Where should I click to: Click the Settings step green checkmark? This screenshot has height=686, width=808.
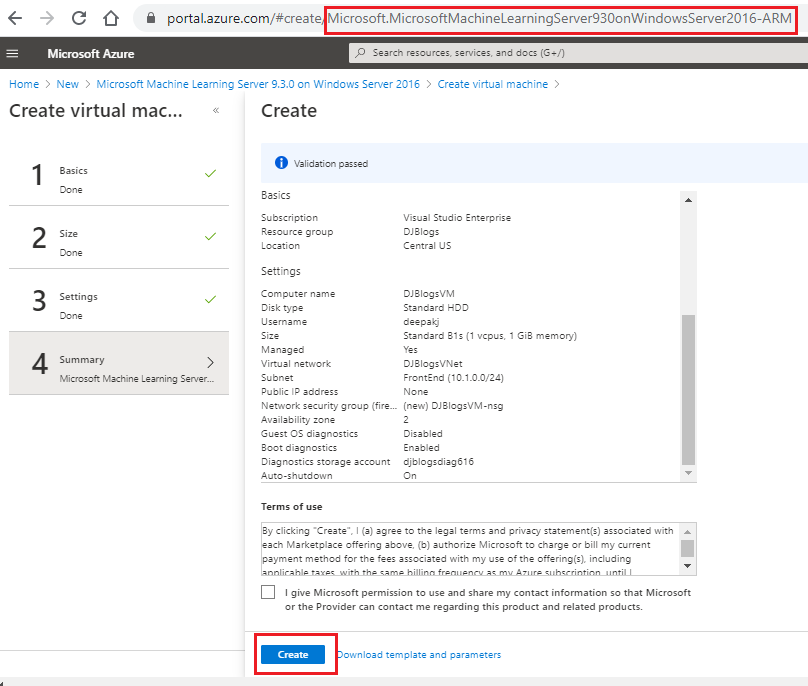coord(210,299)
